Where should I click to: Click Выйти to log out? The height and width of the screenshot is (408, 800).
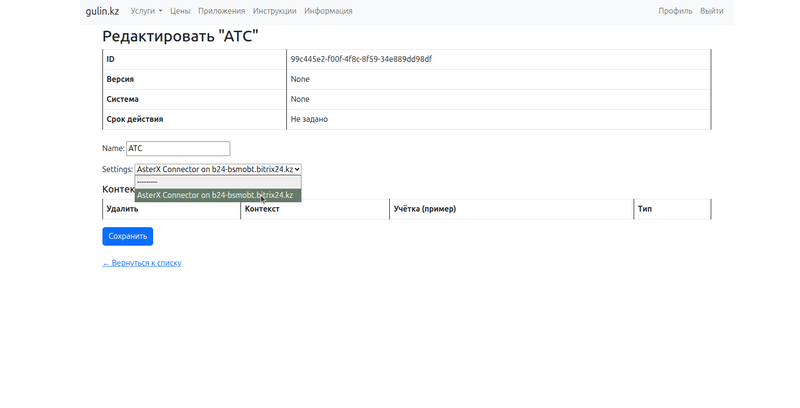(x=712, y=11)
